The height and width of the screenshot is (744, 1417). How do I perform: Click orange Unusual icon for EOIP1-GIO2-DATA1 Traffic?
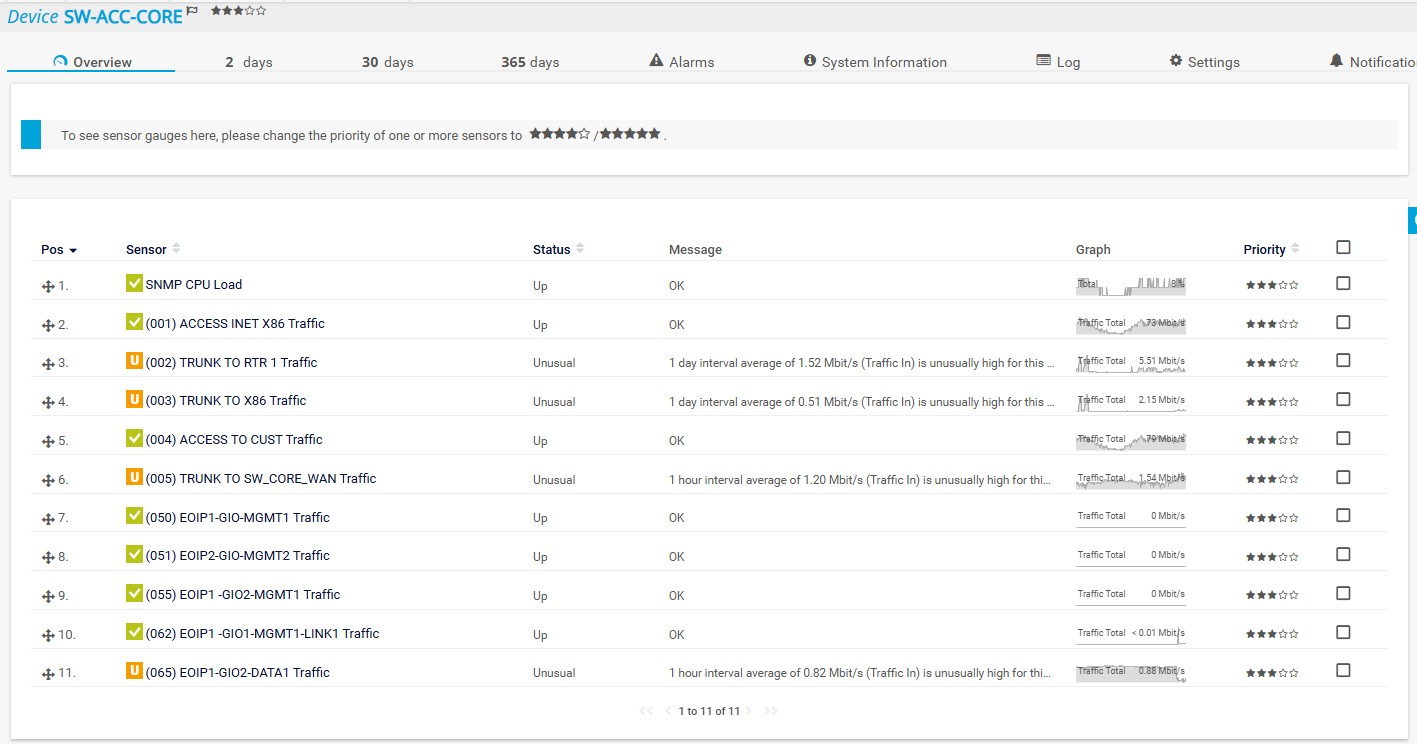pos(134,672)
